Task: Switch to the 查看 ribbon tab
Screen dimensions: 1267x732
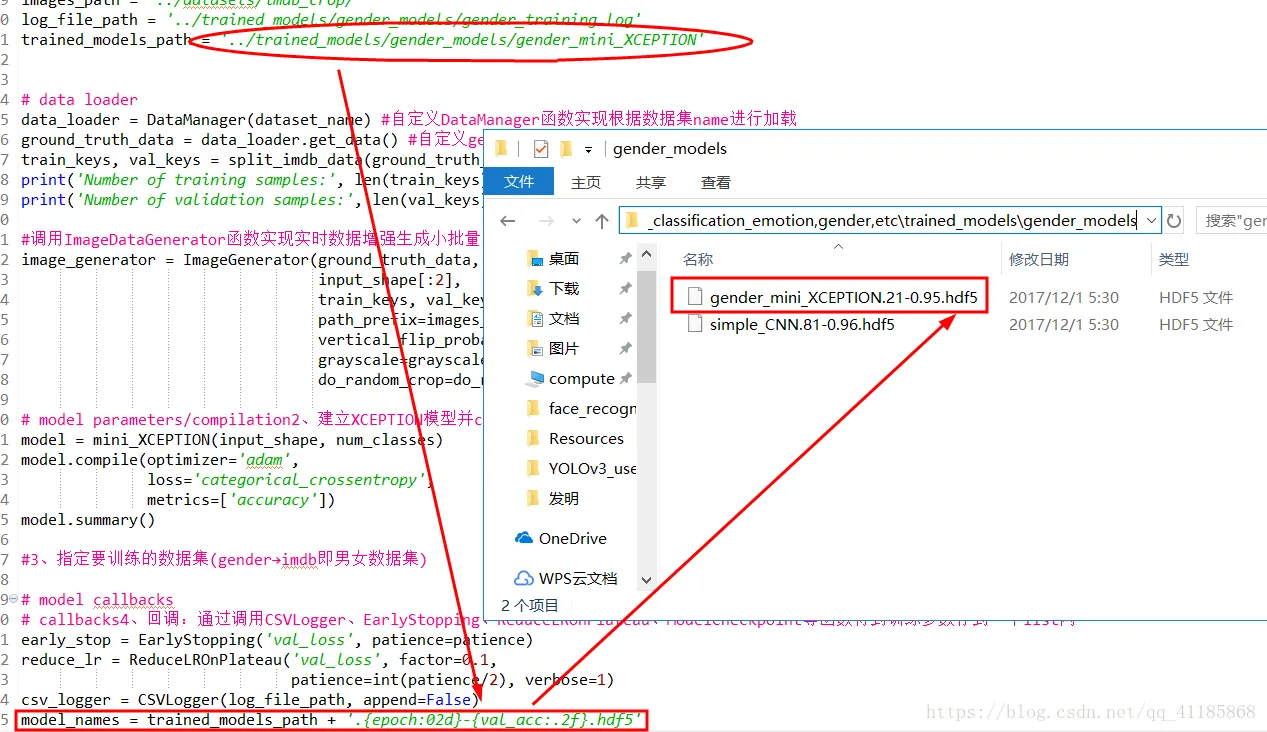Action: (x=716, y=182)
